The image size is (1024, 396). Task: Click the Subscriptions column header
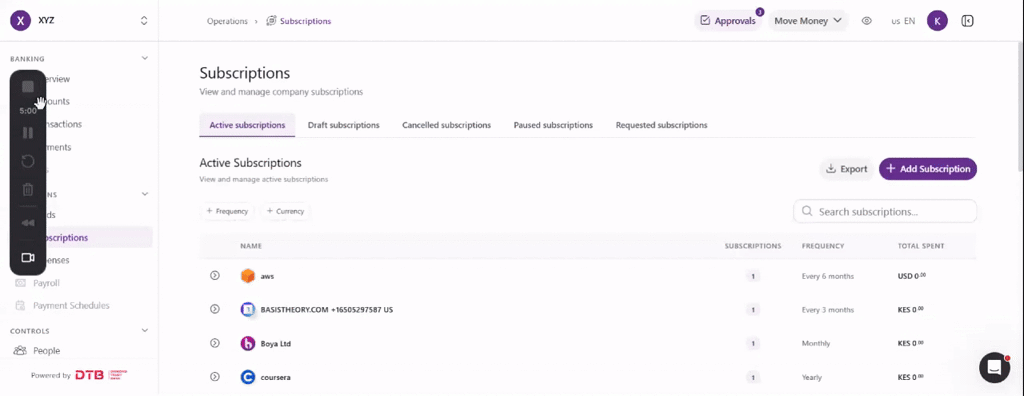pos(753,246)
